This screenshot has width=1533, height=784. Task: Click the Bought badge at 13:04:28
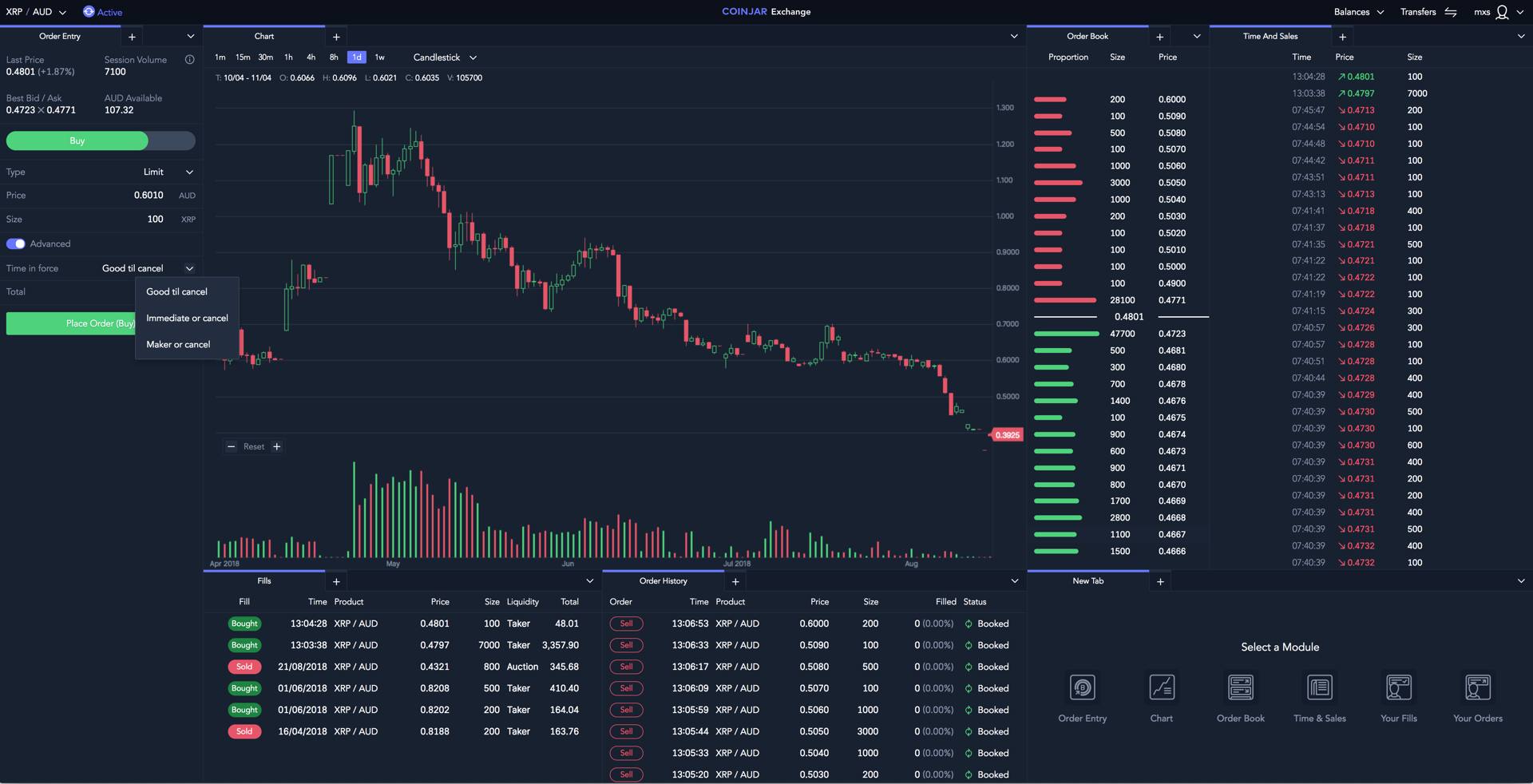click(x=244, y=624)
